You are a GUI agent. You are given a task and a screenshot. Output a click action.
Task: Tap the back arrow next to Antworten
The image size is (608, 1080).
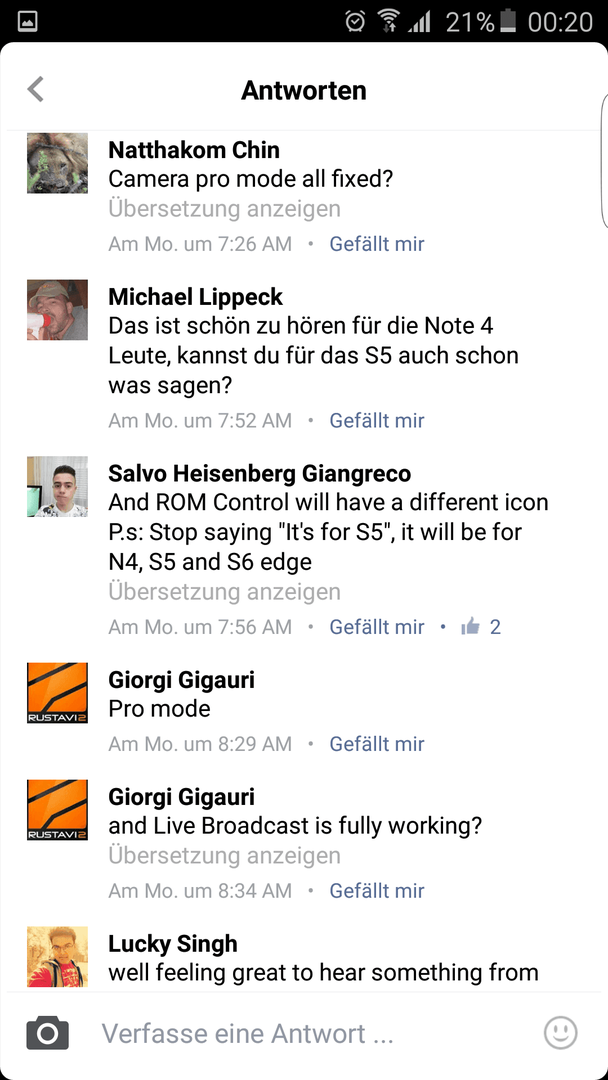tap(35, 90)
